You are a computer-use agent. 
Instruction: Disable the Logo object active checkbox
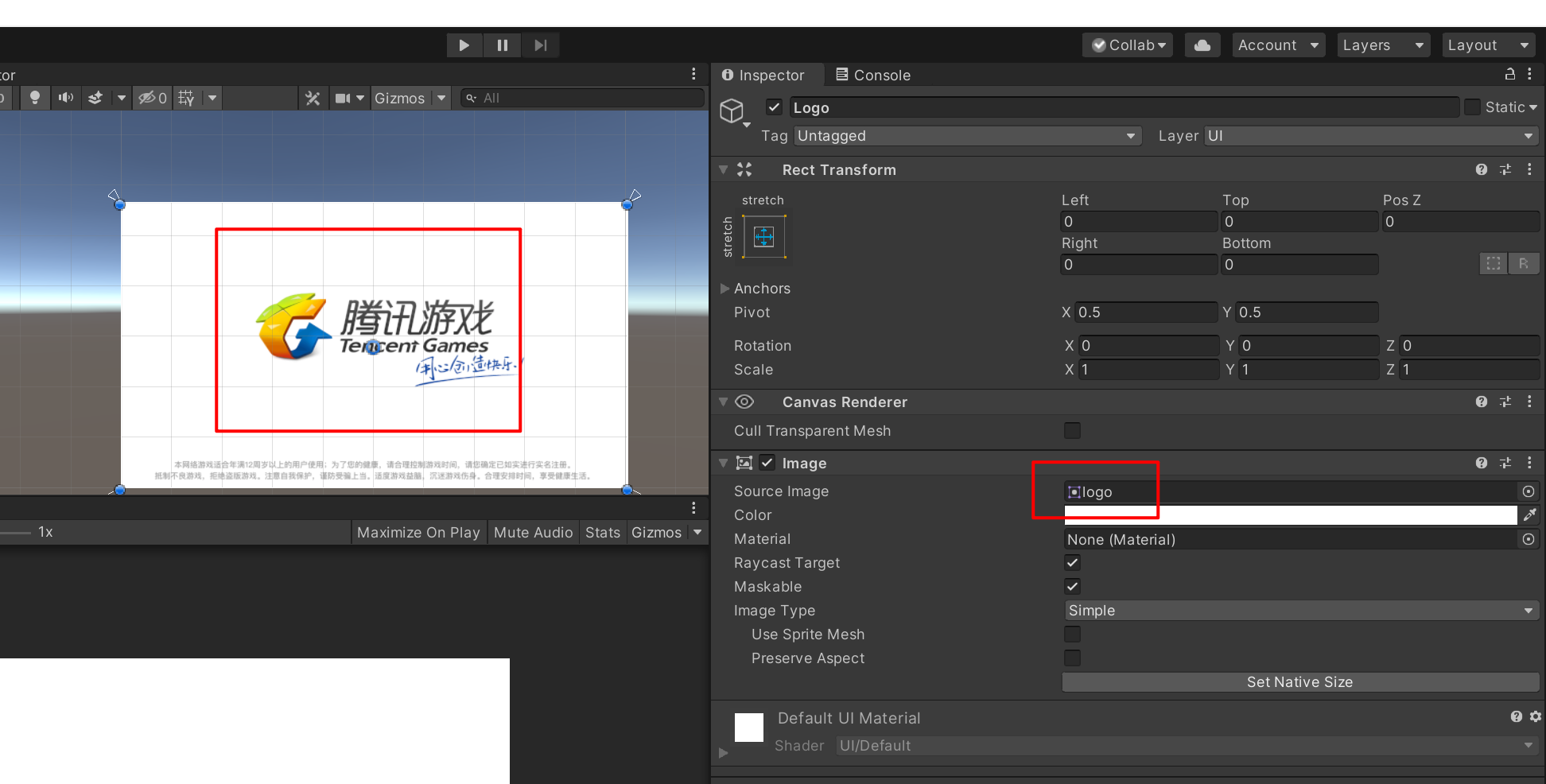click(x=774, y=107)
